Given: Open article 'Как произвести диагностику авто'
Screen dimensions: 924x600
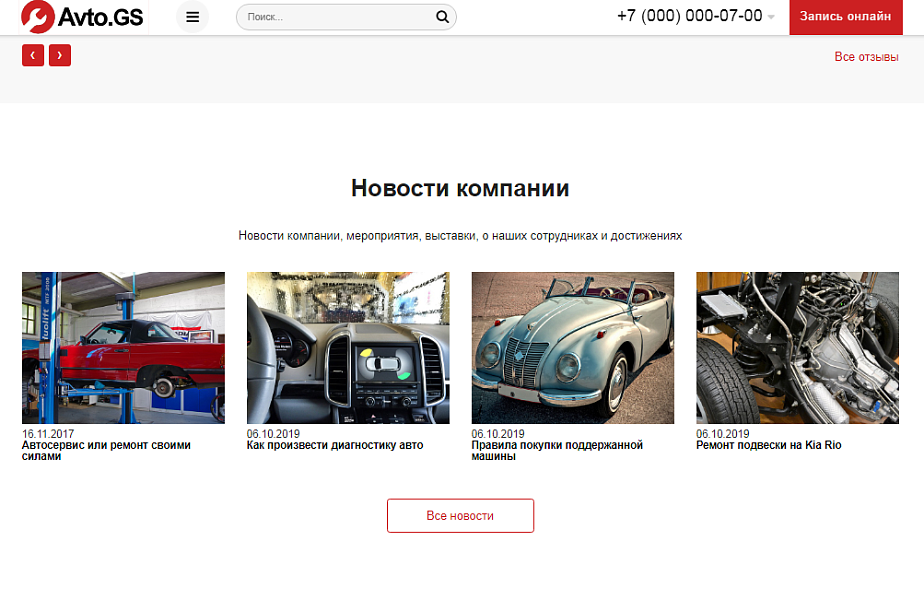Looking at the screenshot, I should pyautogui.click(x=335, y=445).
